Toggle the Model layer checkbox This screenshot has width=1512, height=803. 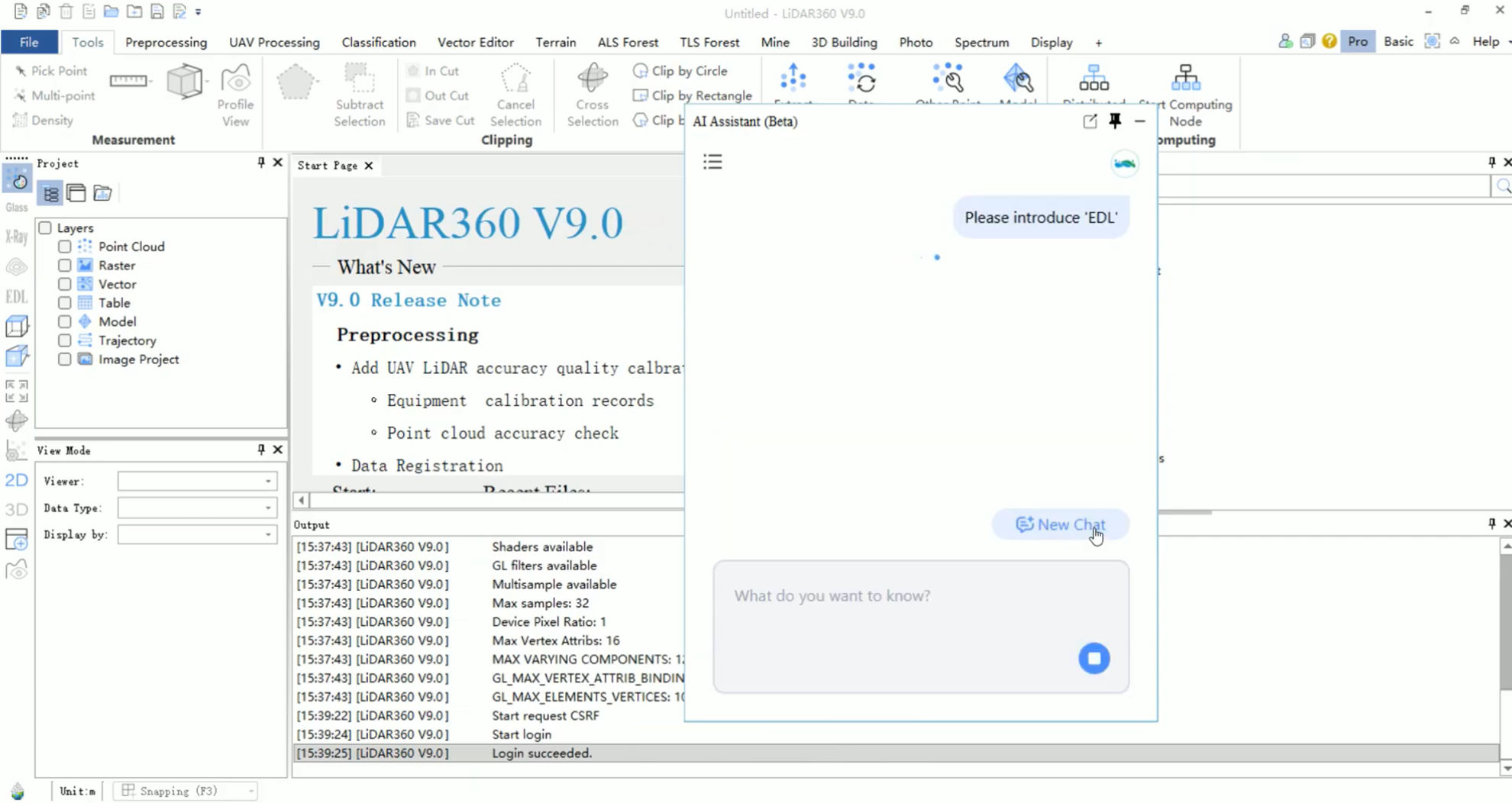point(64,321)
